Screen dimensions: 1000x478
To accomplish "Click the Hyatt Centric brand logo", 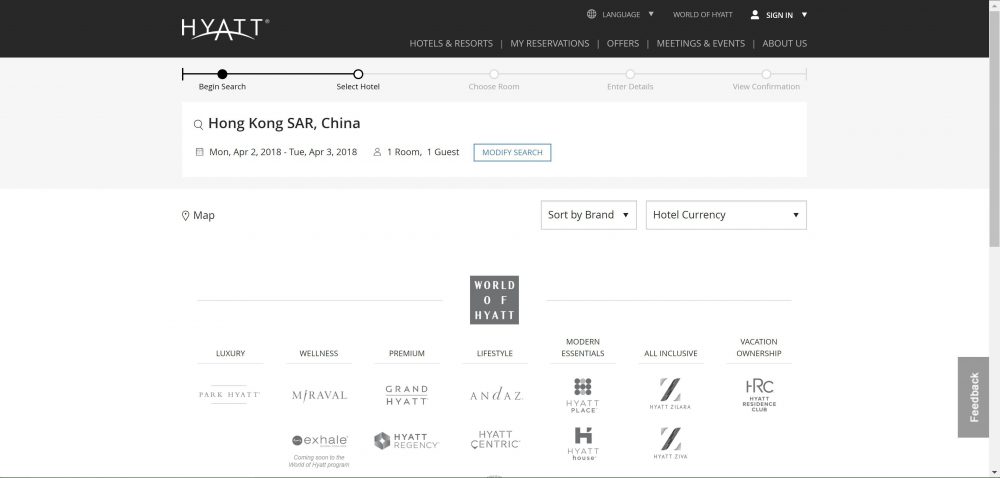I will point(495,440).
